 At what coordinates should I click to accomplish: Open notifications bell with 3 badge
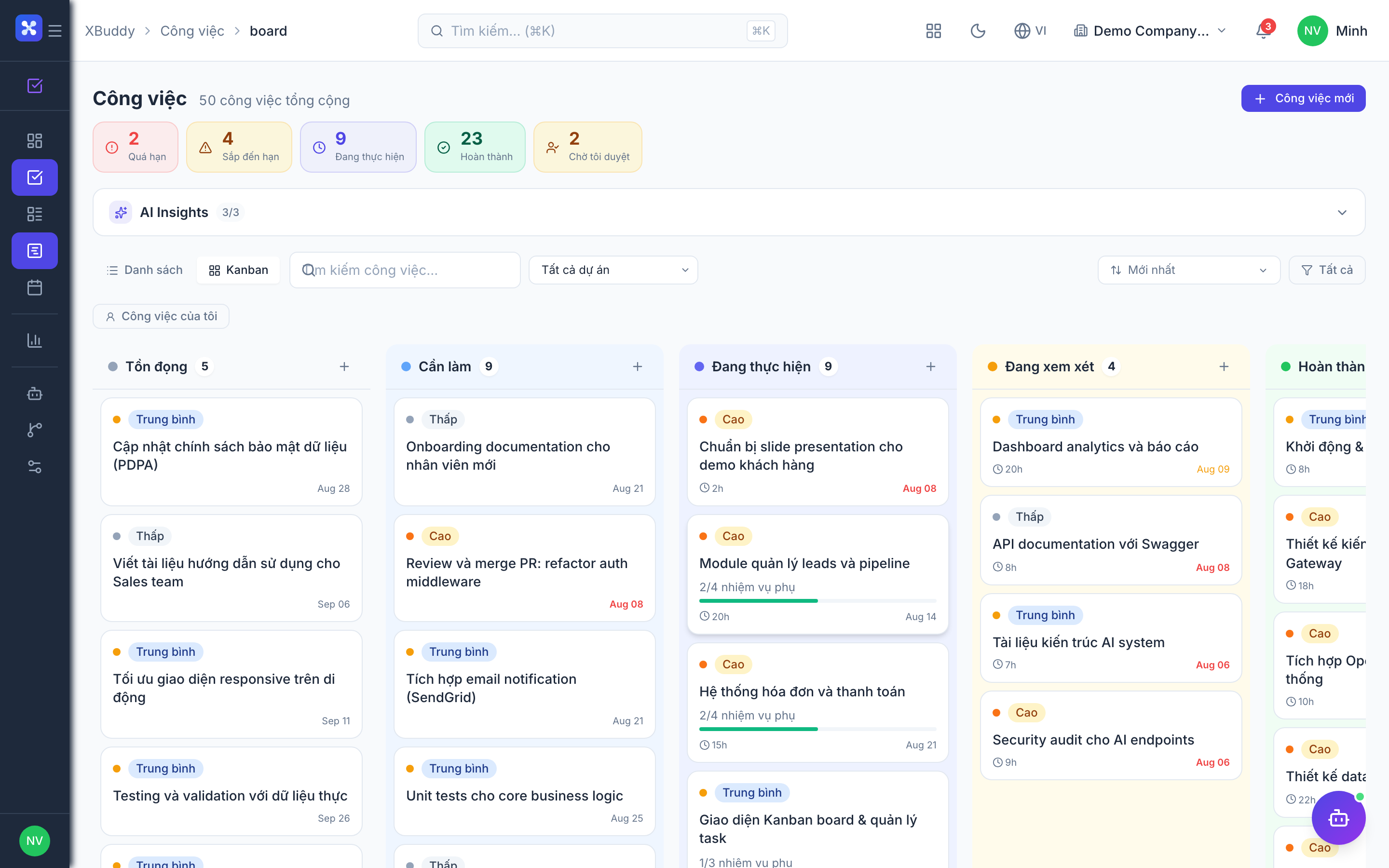[1264, 31]
